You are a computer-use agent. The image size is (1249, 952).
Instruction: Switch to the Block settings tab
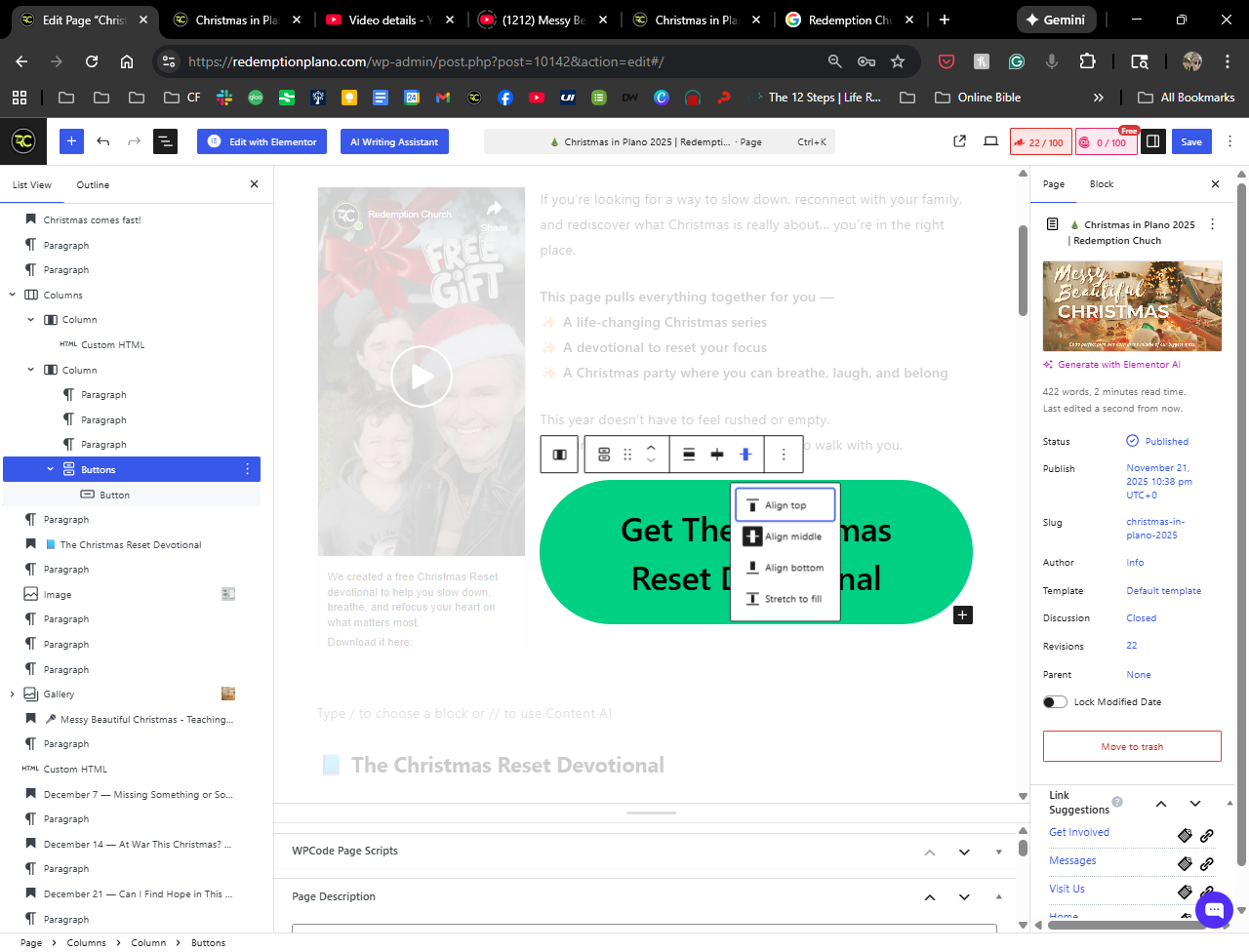pyautogui.click(x=1102, y=184)
